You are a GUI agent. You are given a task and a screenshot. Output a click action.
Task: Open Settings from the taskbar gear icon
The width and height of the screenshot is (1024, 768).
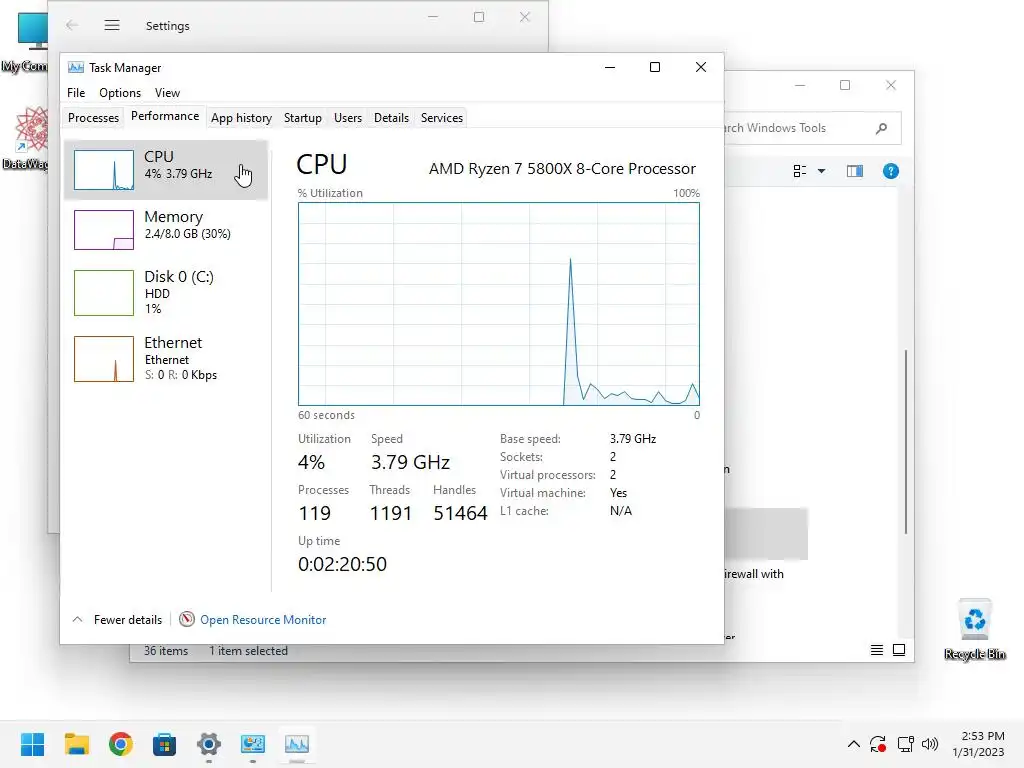click(x=209, y=744)
